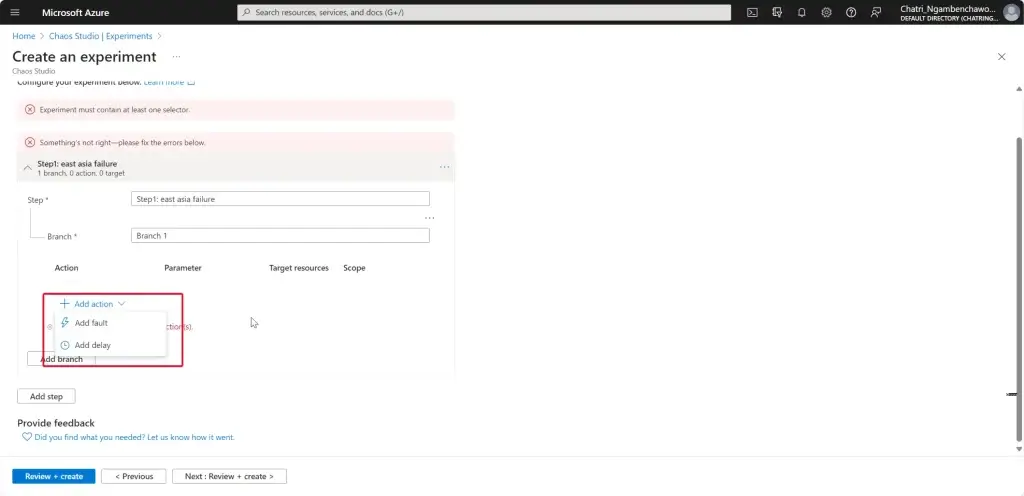Click the 'Experiment must contain at least one selector' message

[x=115, y=110]
